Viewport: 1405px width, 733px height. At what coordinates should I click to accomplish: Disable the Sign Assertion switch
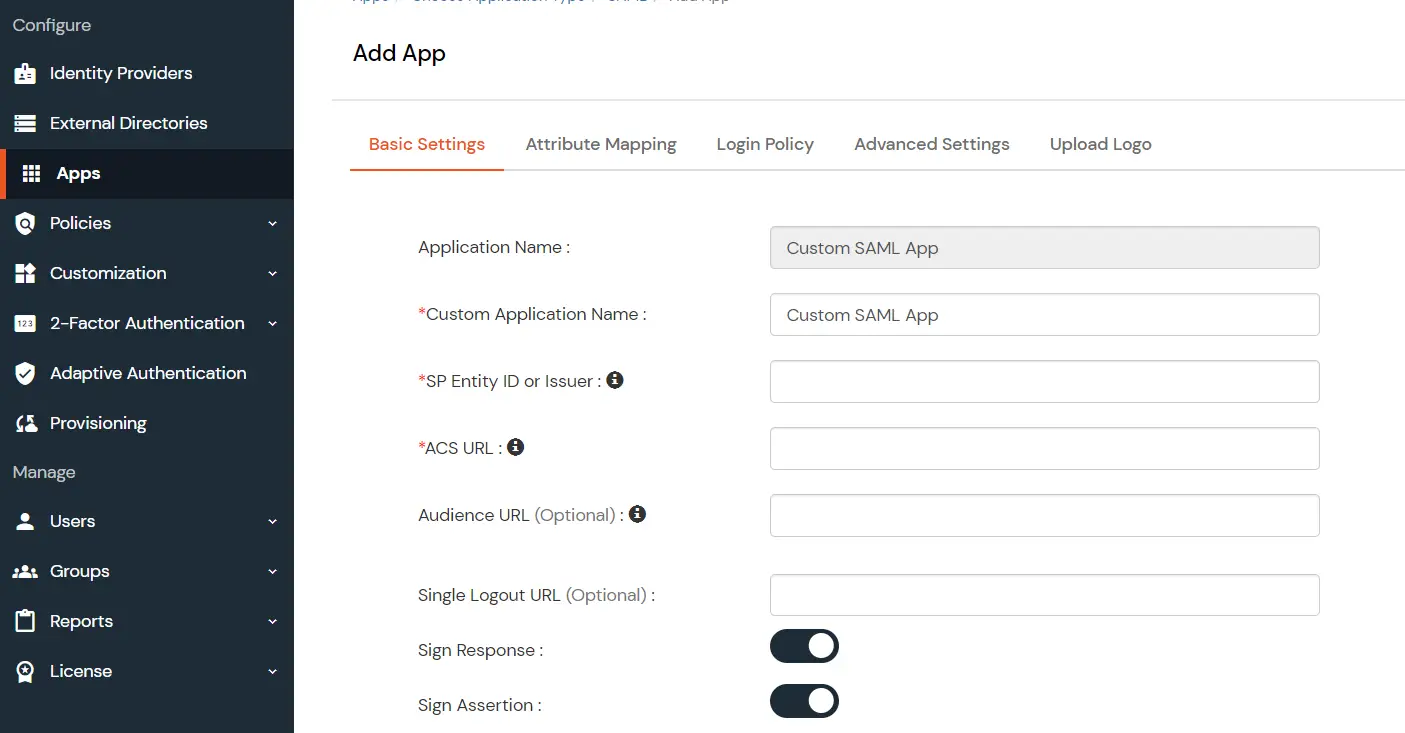point(804,701)
